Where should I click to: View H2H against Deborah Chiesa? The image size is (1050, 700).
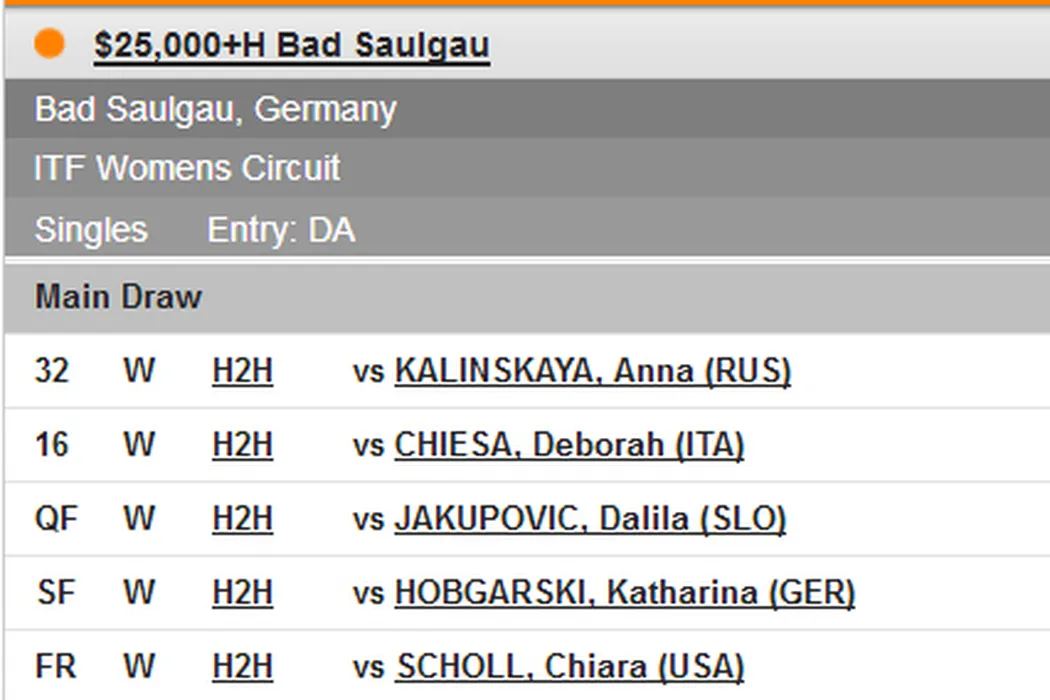click(242, 445)
